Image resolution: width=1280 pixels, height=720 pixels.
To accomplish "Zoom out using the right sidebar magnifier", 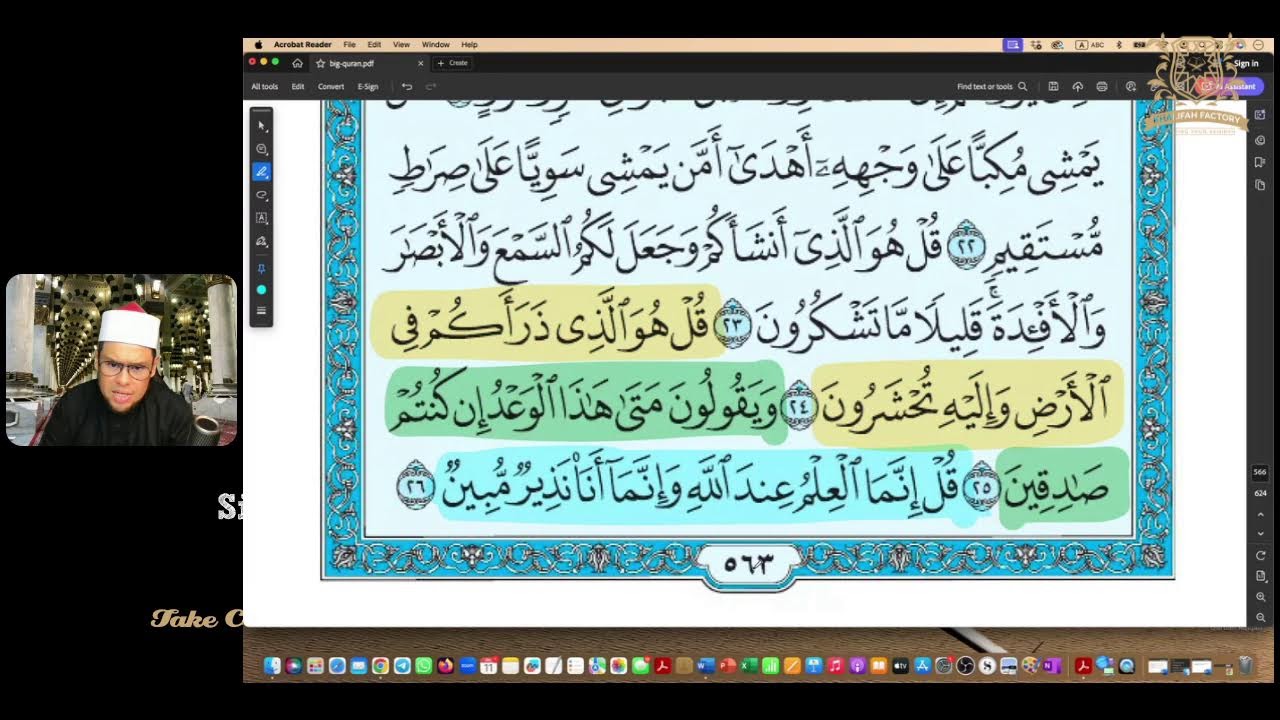I will point(1261,617).
